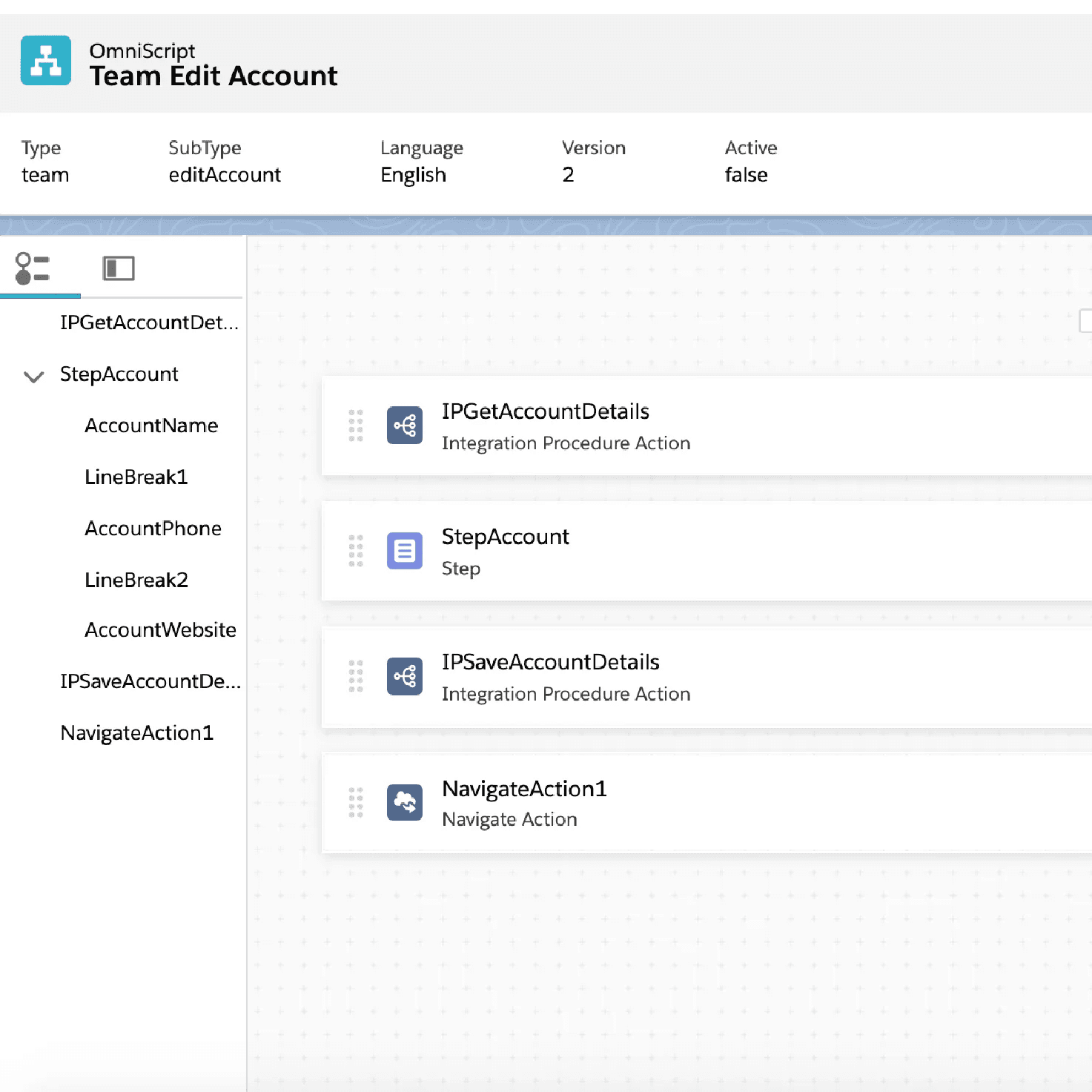Viewport: 1092px width, 1092px height.
Task: Click the IPGetAccountDetails integration procedure icon
Action: click(x=405, y=426)
